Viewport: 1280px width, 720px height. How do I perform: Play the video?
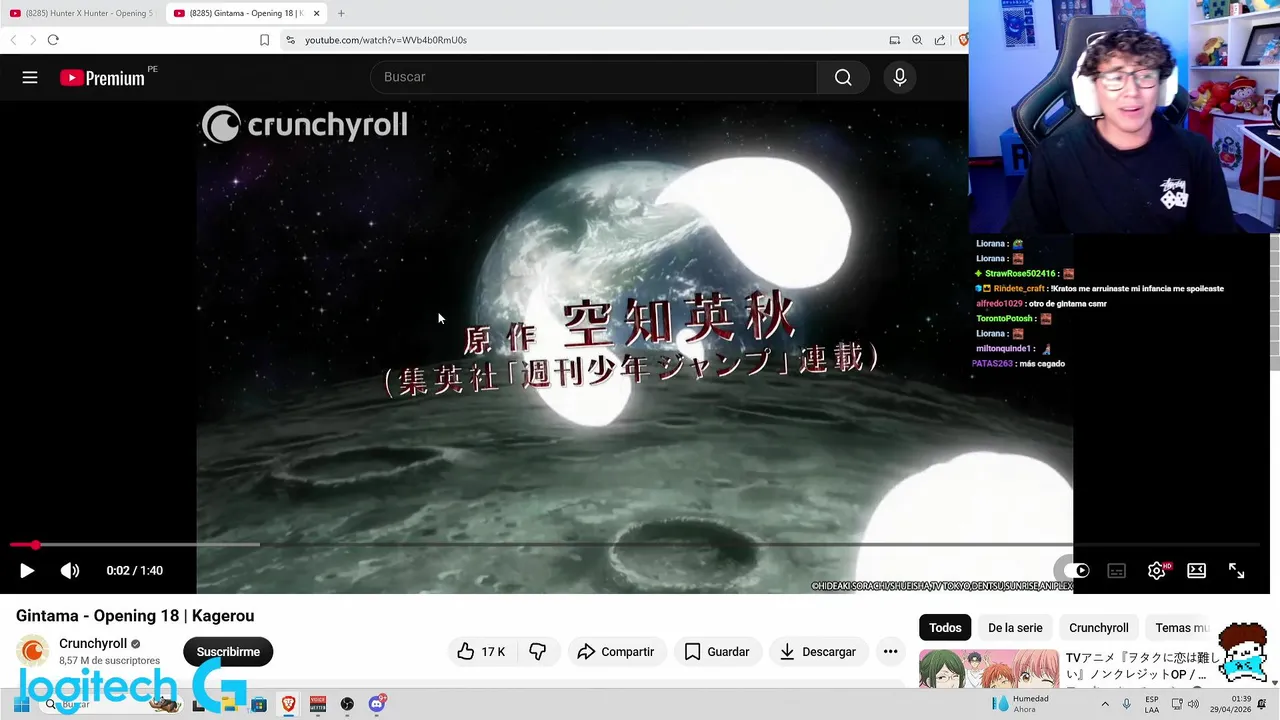pyautogui.click(x=27, y=570)
